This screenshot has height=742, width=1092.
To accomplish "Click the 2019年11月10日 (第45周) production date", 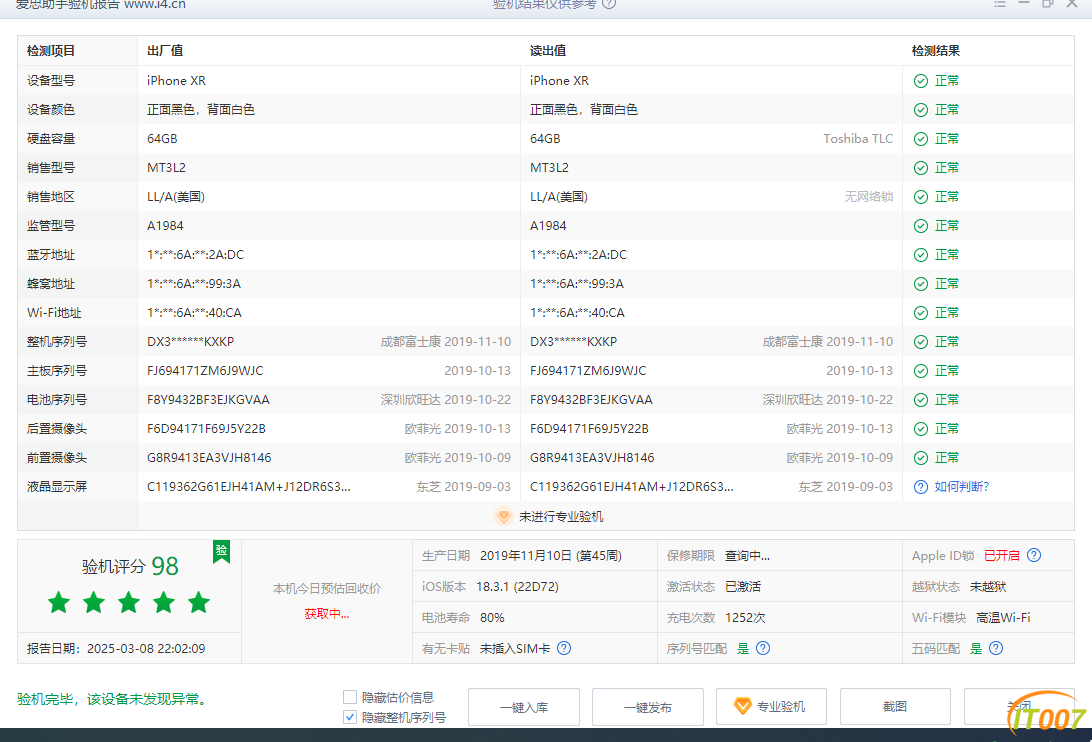I will 551,556.
